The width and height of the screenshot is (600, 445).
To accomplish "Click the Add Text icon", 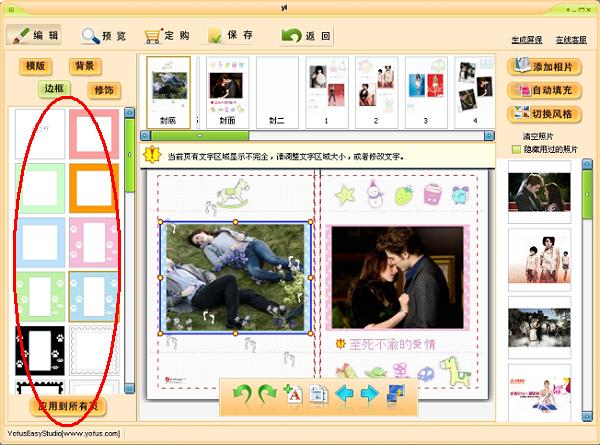I will click(293, 394).
